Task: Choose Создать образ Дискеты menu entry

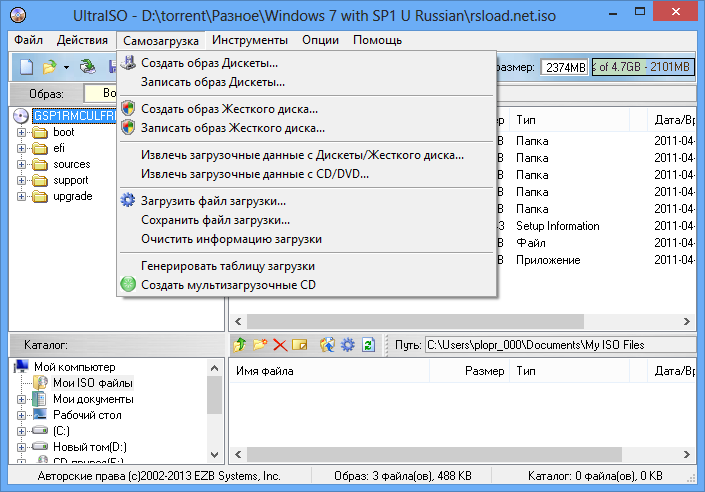Action: 307,63
